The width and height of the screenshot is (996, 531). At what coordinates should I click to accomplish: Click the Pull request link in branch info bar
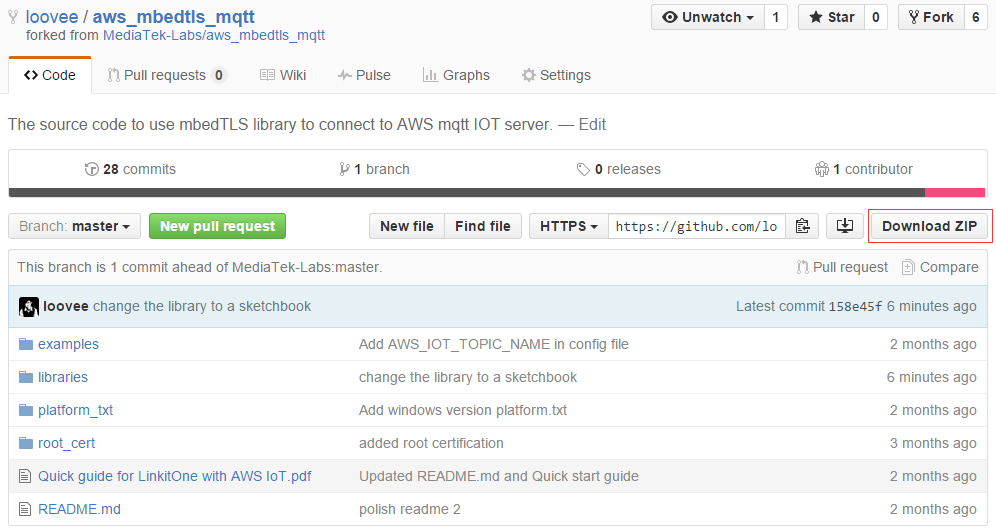(842, 267)
